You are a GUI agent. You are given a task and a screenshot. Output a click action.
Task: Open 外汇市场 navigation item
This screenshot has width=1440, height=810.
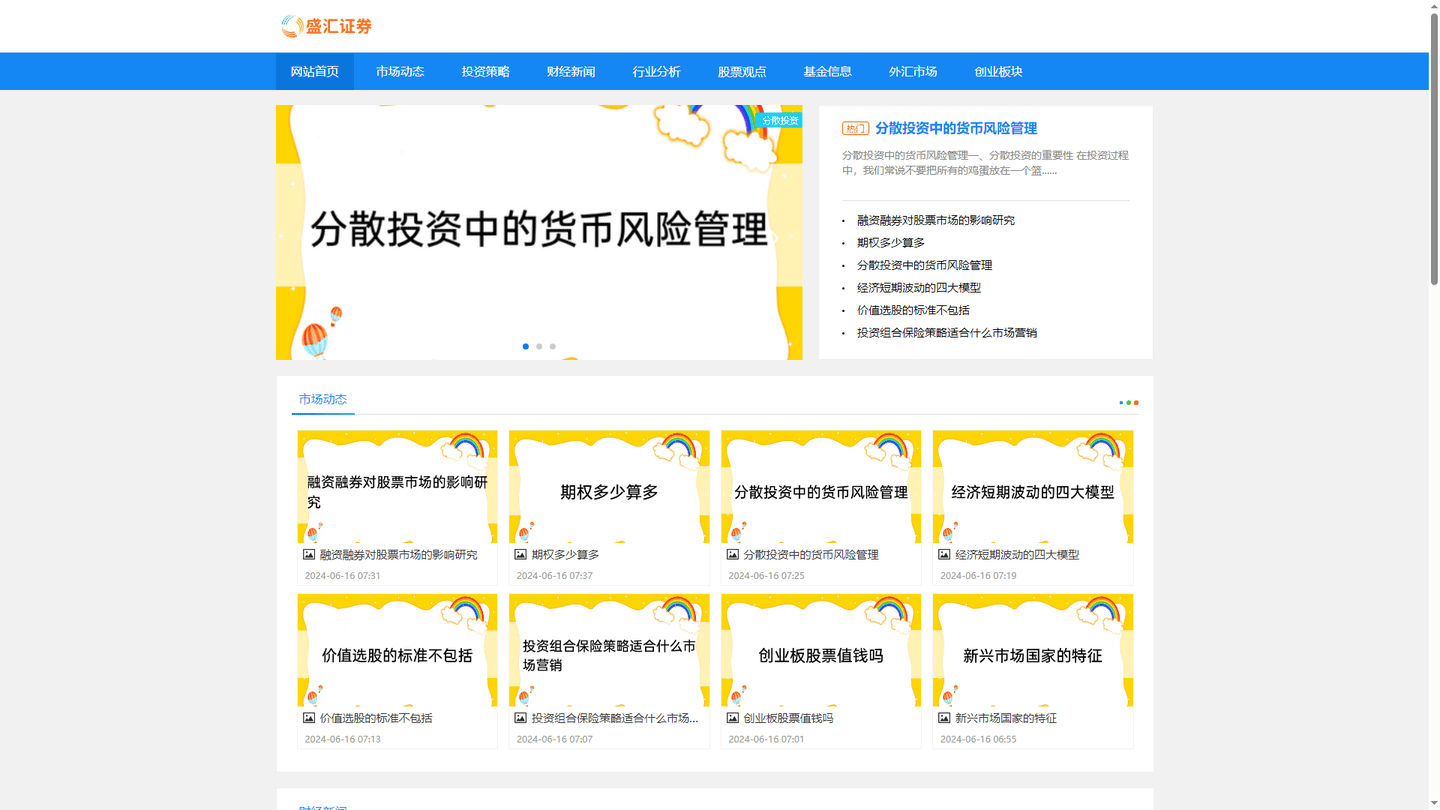point(913,72)
